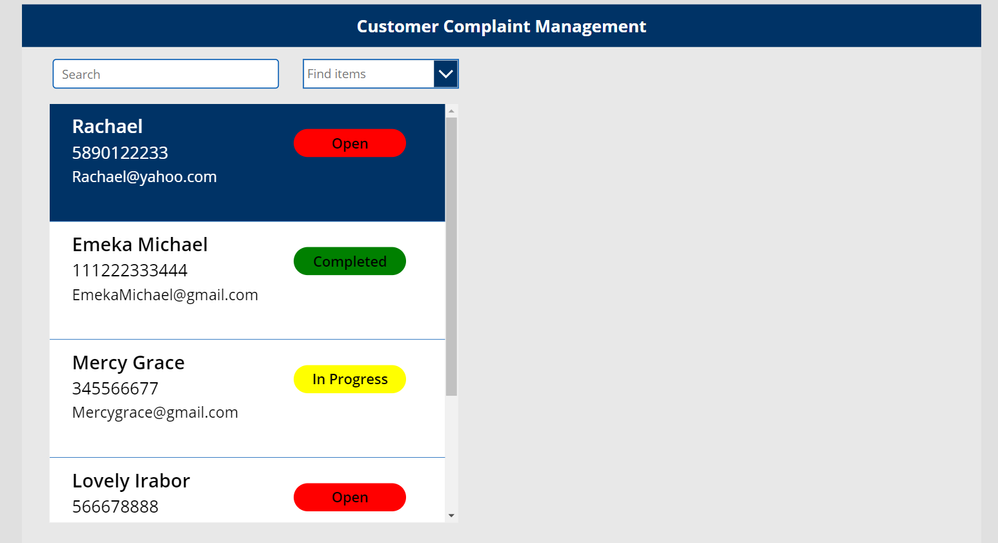The height and width of the screenshot is (543, 998).
Task: Click Emeka Michael's Completed status badge
Action: tap(349, 261)
